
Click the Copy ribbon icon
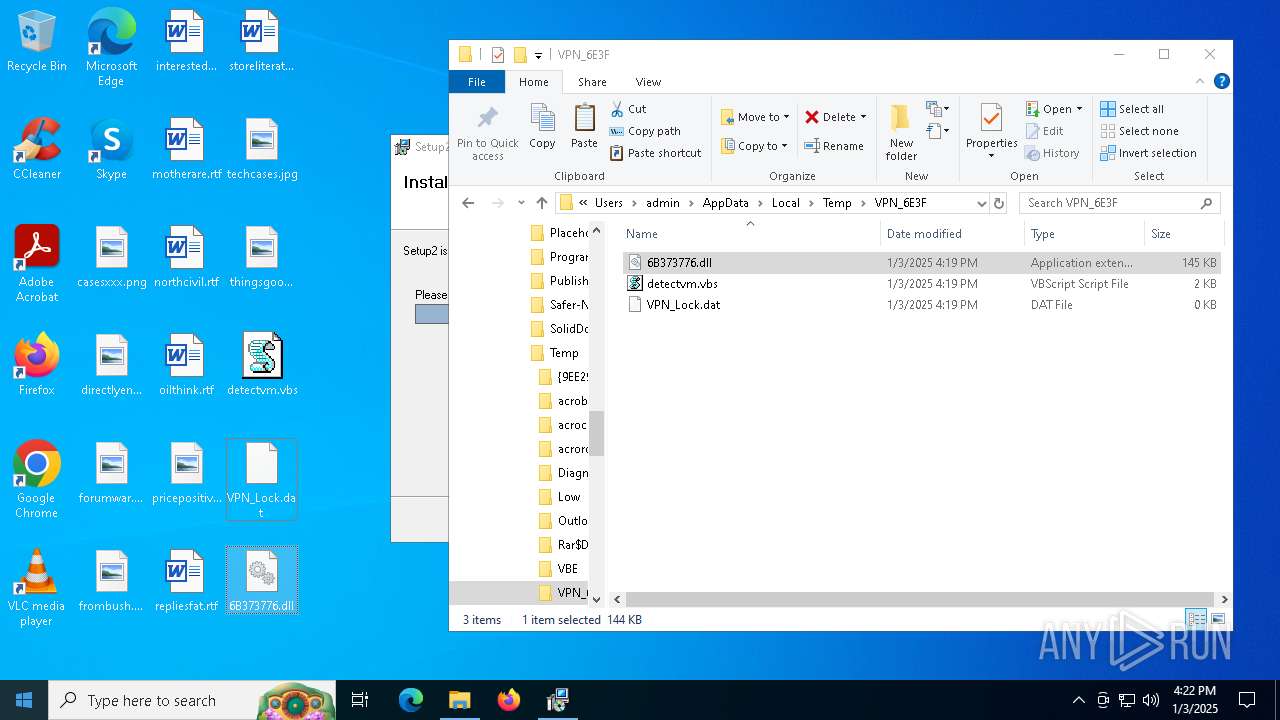(542, 126)
